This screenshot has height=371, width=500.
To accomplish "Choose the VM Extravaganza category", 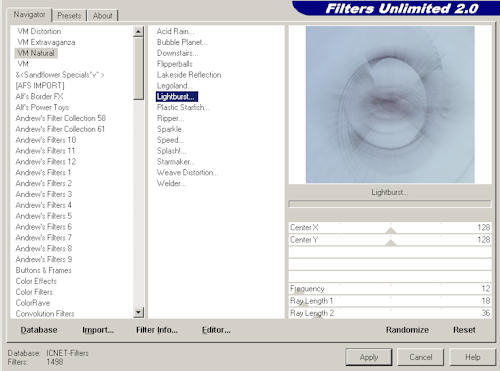I will point(46,42).
